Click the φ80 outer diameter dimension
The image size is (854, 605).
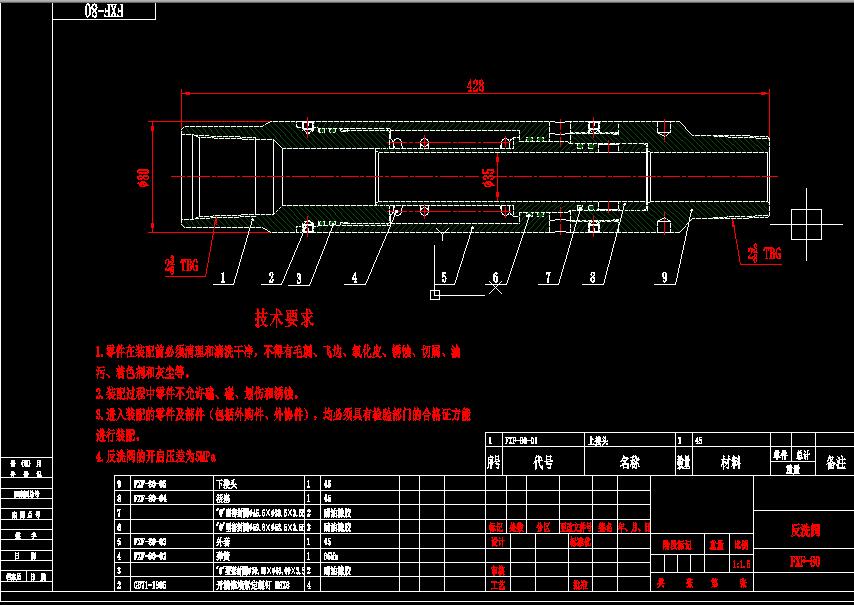(143, 178)
